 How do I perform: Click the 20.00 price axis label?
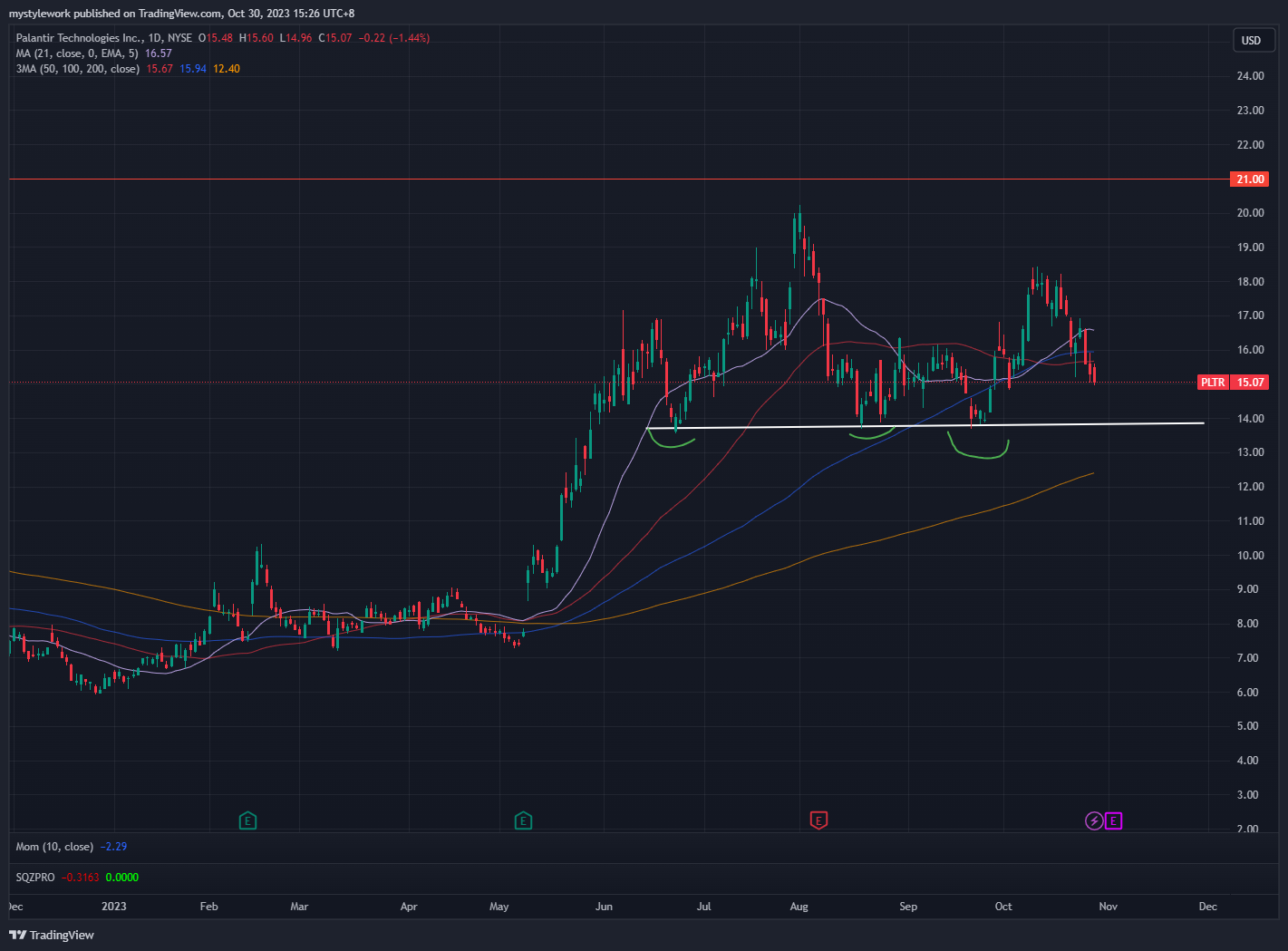pyautogui.click(x=1251, y=213)
